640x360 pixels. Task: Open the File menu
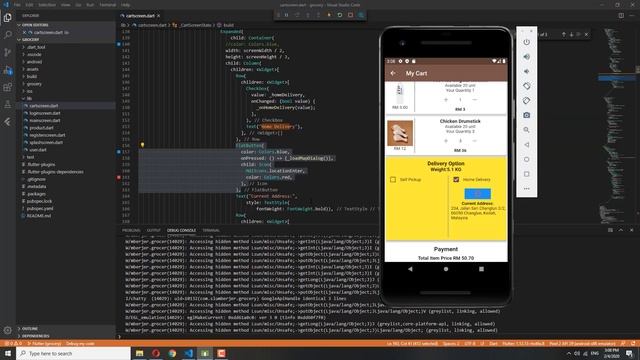click(x=17, y=5)
